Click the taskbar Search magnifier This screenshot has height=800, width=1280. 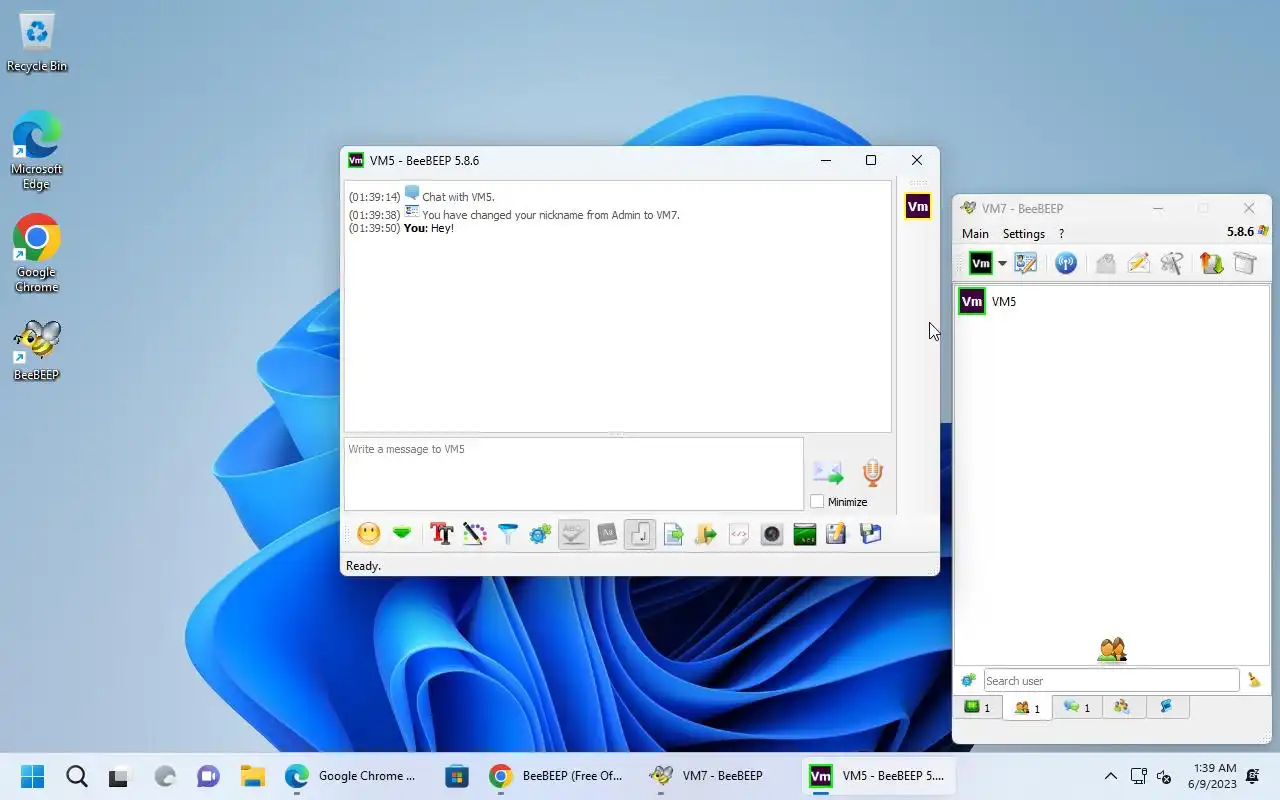click(77, 776)
